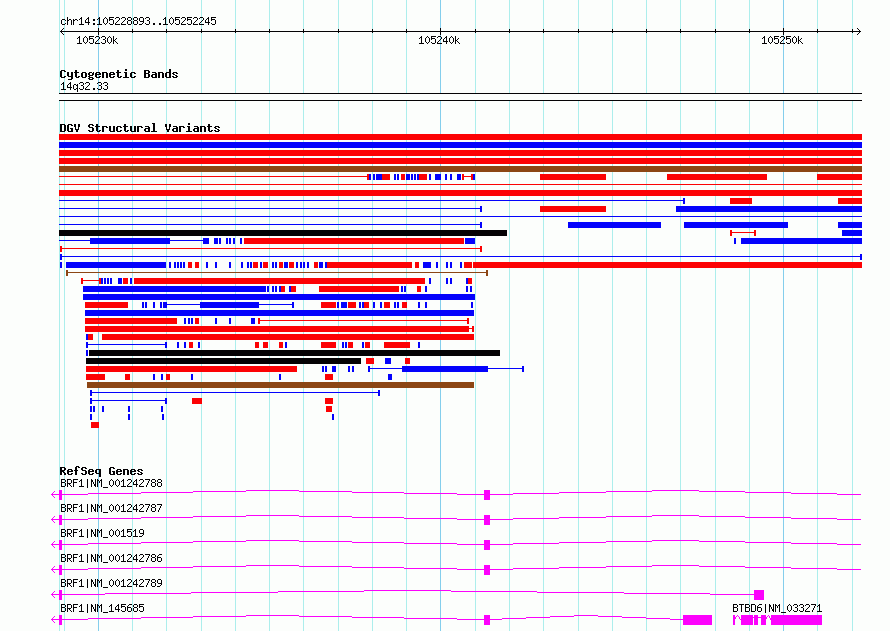Click the BTBD6|NM_033271 gene label
Screen dimensions: 890x631
[777, 608]
